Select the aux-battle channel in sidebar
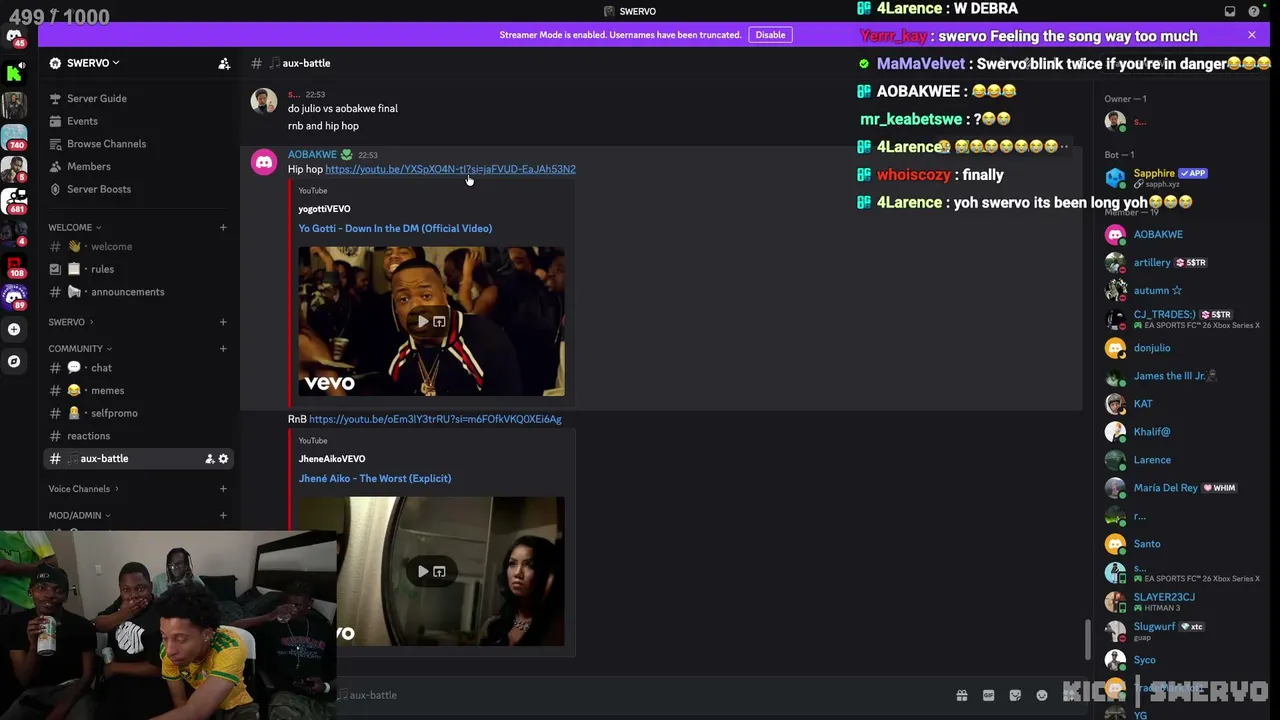The image size is (1280, 720). click(139, 458)
